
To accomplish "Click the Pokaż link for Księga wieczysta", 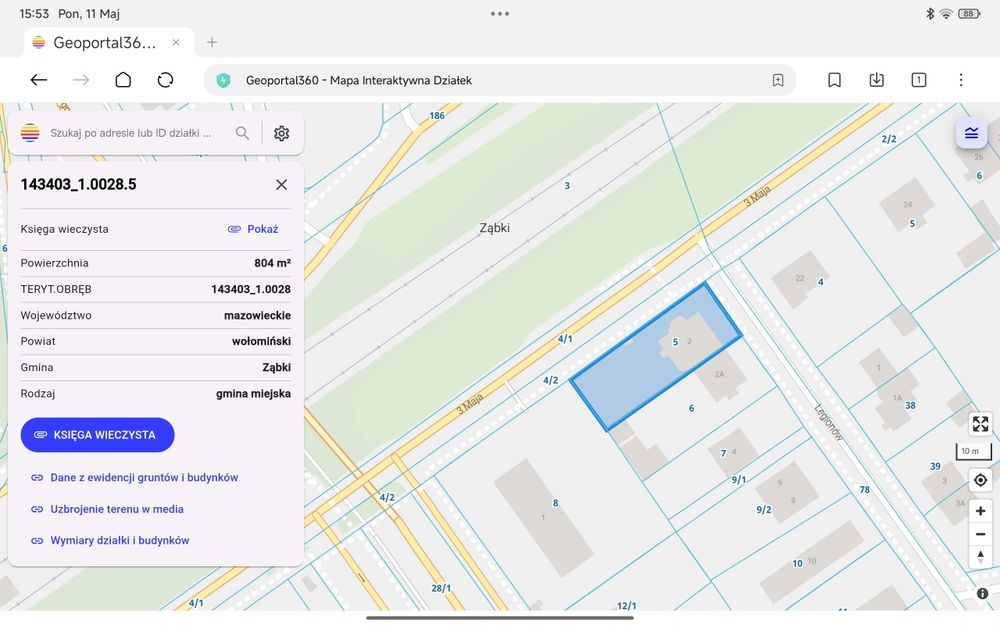I will point(253,229).
